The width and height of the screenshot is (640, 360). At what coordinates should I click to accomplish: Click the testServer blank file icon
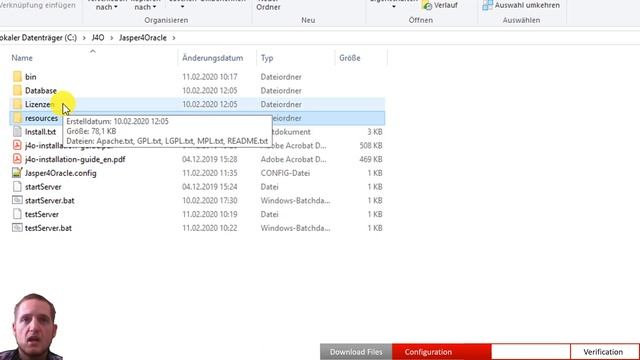click(x=17, y=214)
